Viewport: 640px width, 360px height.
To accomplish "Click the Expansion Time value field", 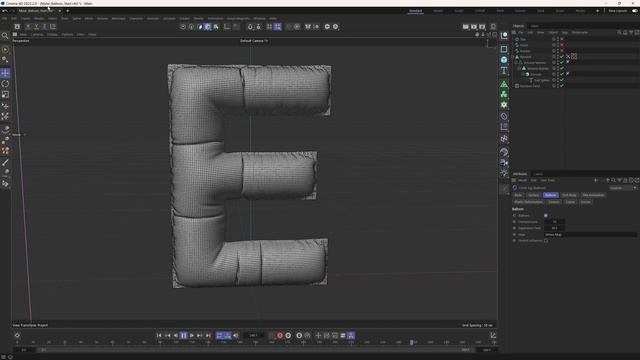I will point(554,228).
